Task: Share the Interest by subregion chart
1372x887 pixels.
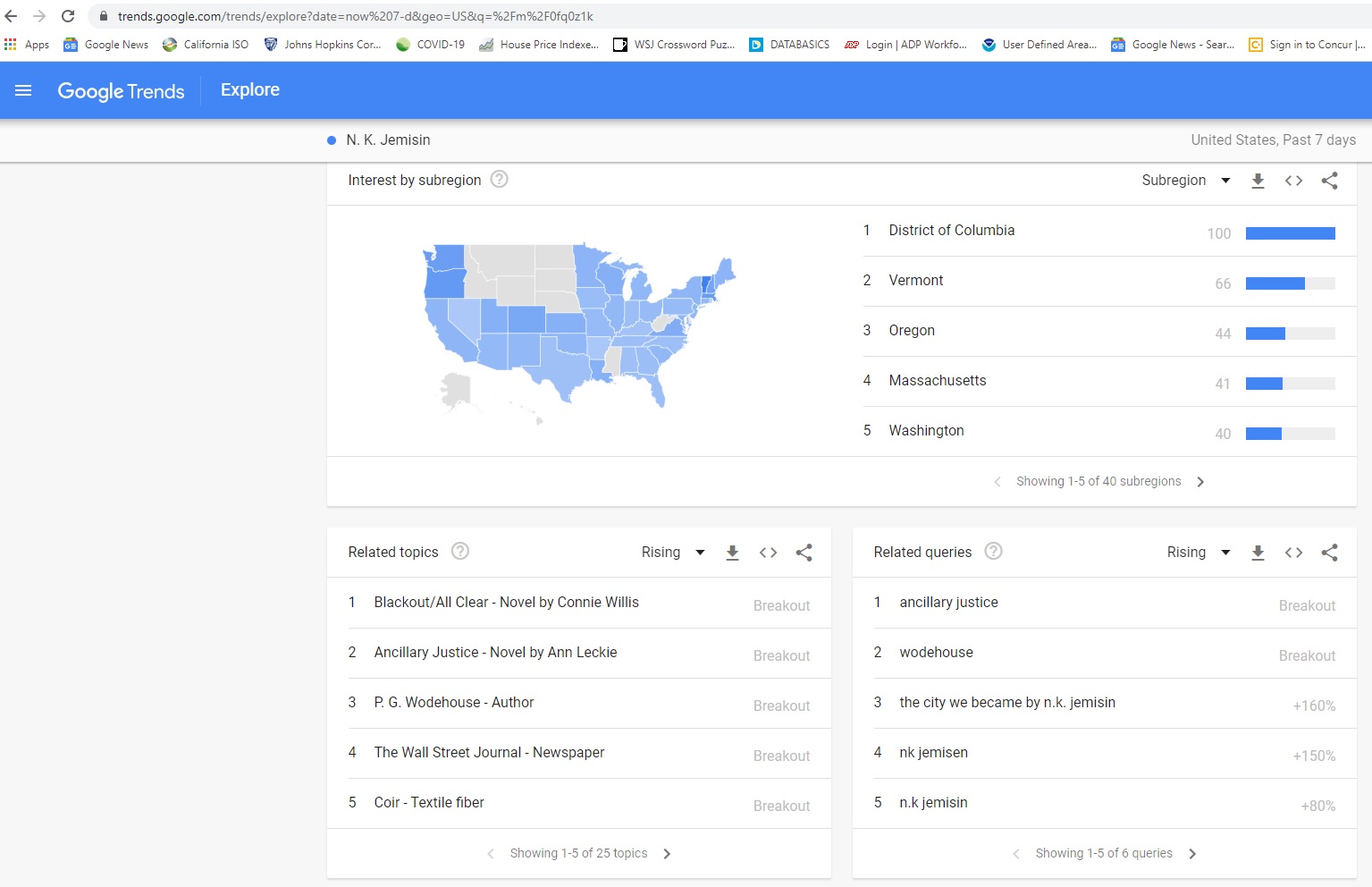Action: tap(1330, 181)
